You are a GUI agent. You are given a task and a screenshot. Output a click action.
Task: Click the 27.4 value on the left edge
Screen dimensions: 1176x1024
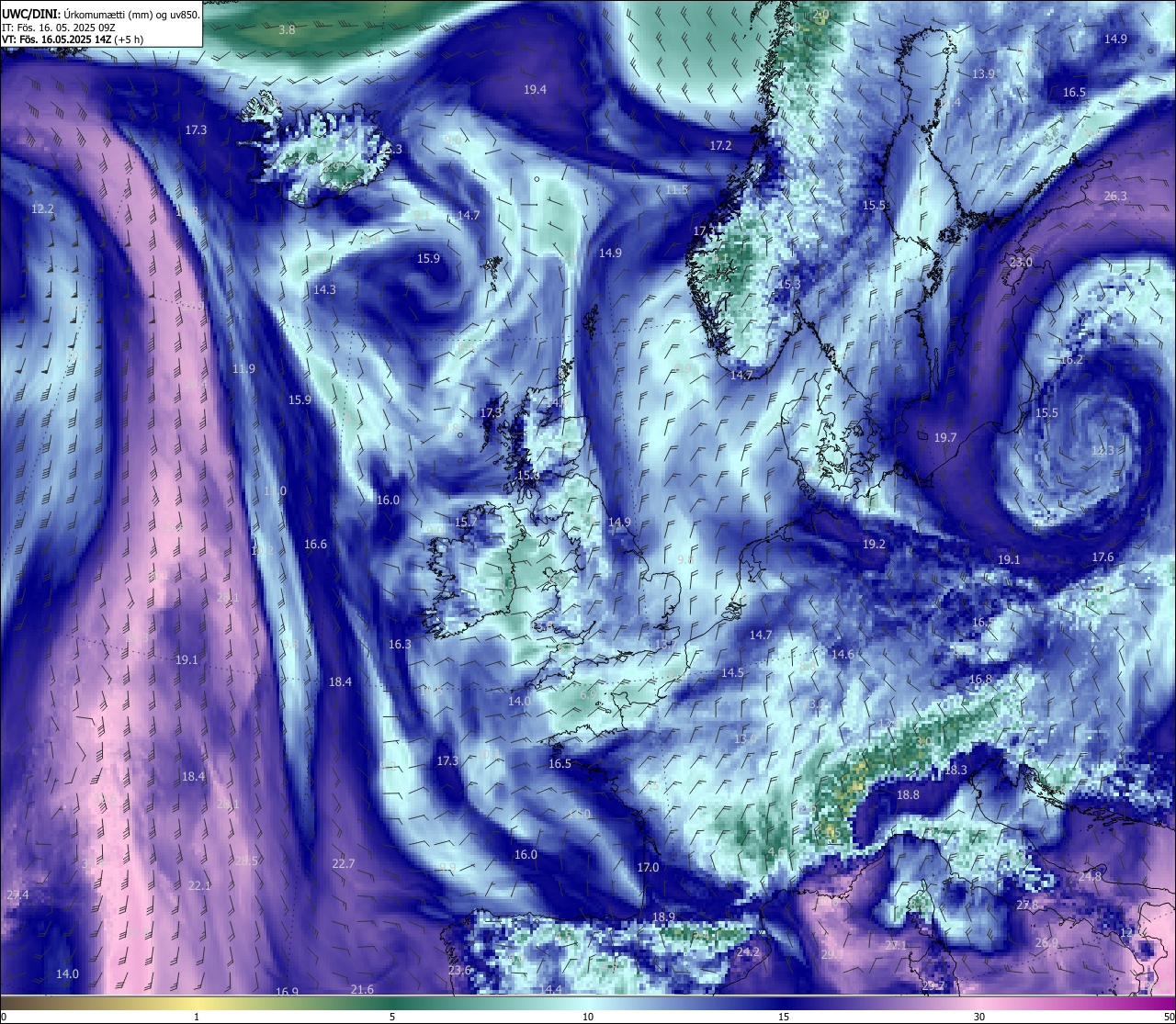(17, 895)
